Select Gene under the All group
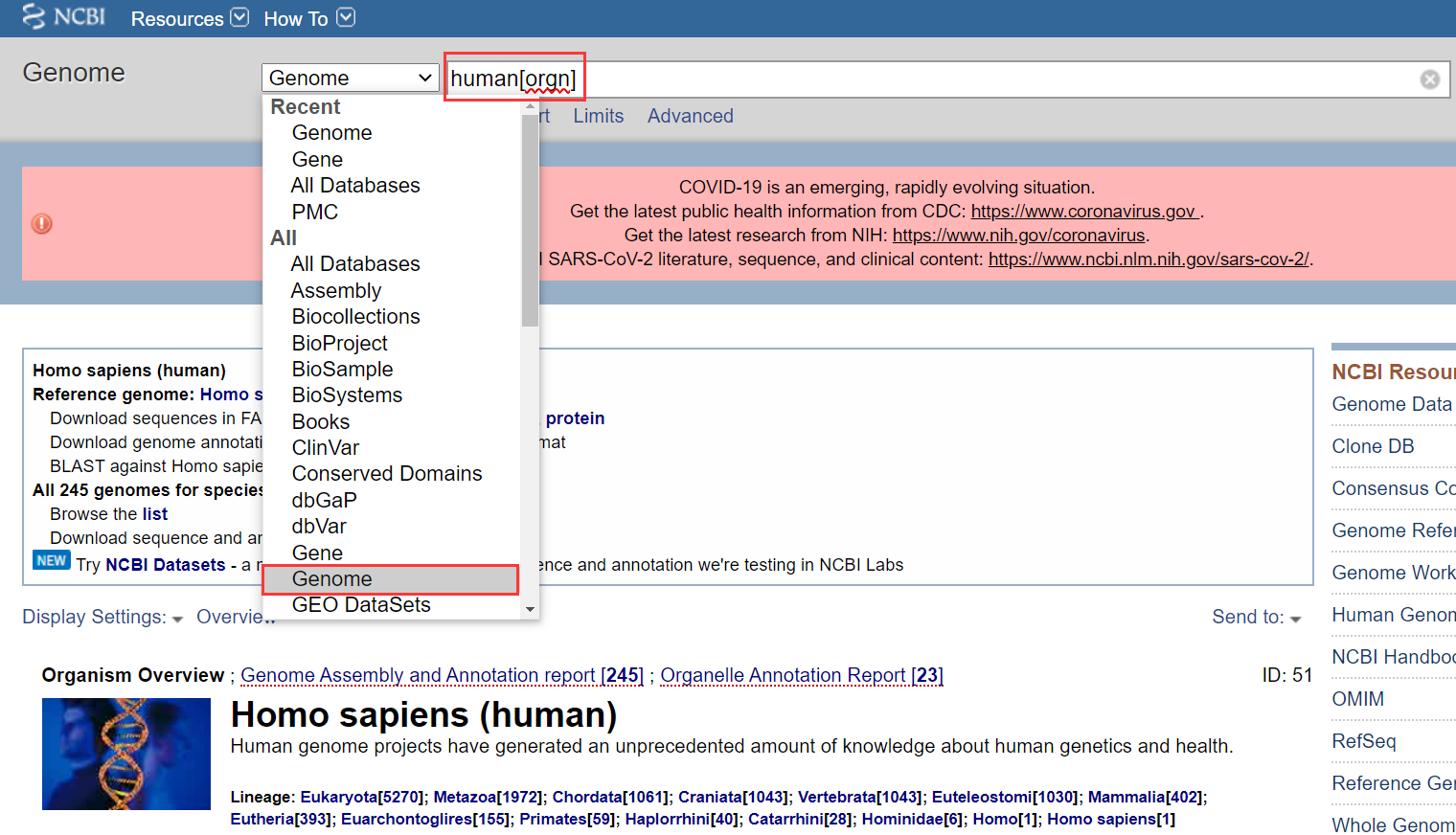Image resolution: width=1456 pixels, height=835 pixels. pyautogui.click(x=317, y=553)
